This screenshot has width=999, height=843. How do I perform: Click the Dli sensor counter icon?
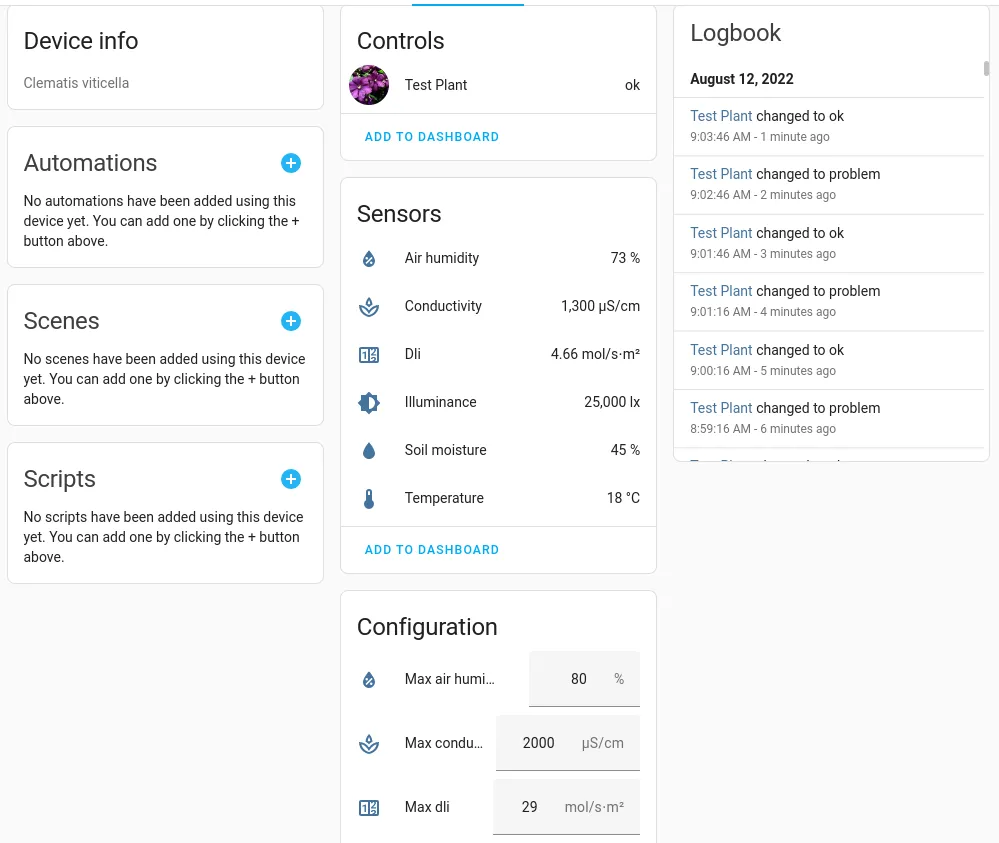369,355
